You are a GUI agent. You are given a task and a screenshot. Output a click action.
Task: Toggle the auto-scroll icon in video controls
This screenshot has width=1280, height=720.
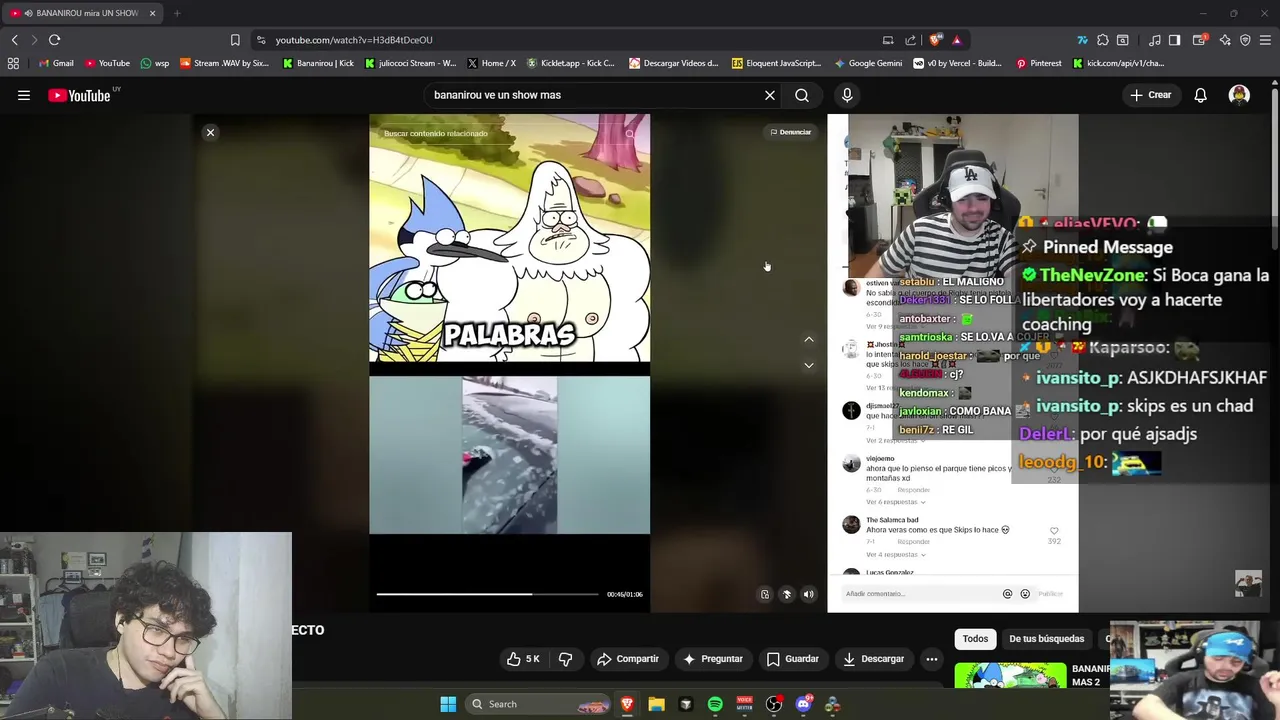click(787, 594)
